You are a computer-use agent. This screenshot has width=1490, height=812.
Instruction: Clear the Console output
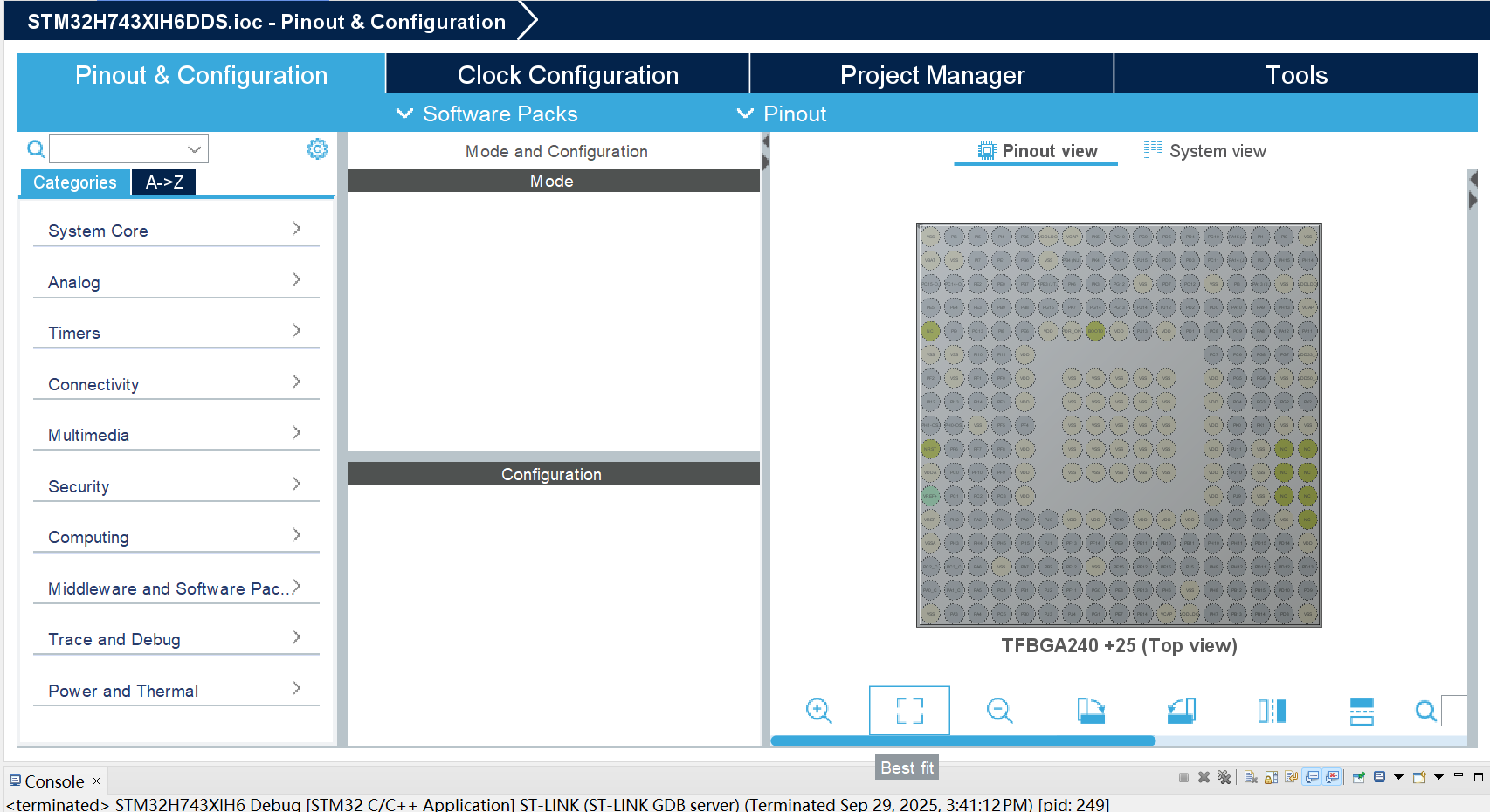[1251, 777]
